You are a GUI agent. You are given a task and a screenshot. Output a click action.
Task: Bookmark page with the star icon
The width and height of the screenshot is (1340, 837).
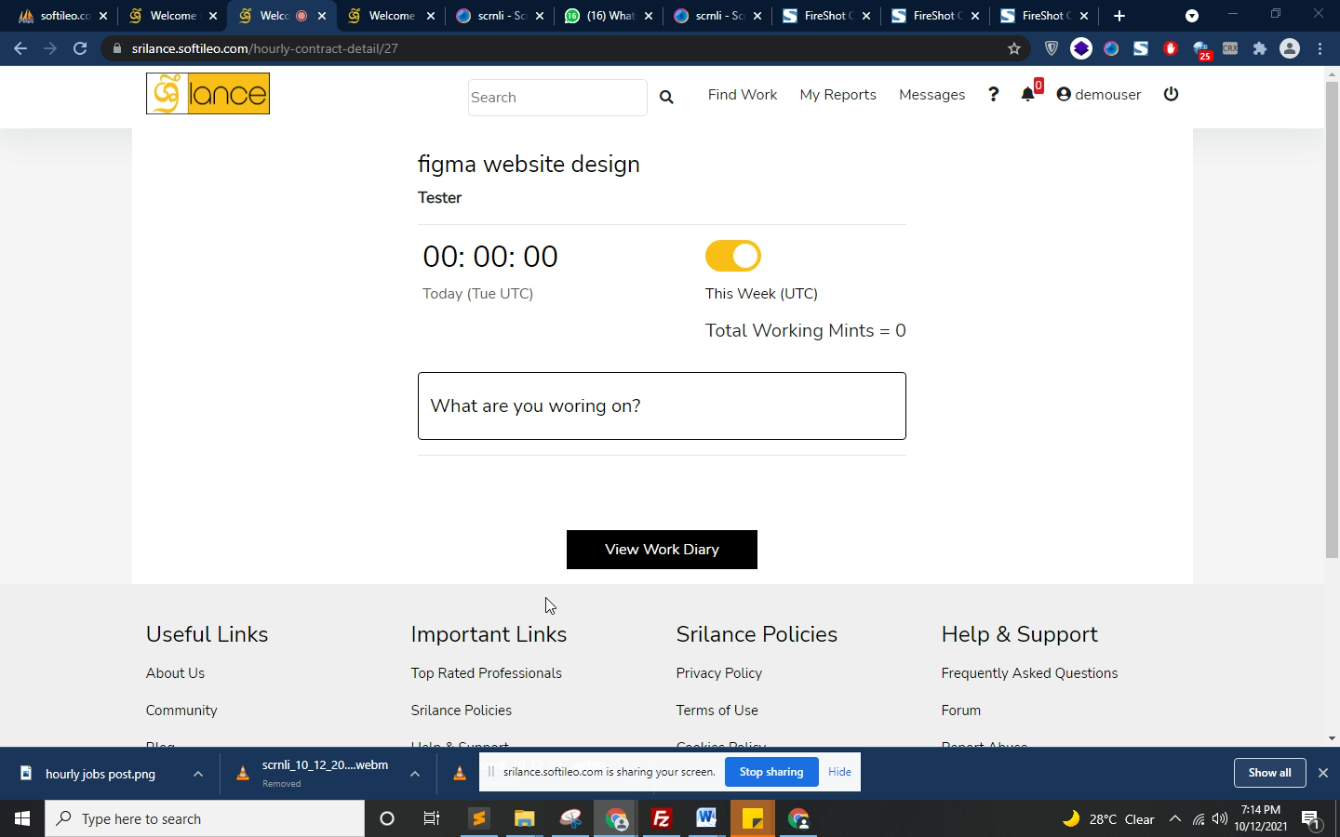point(1014,48)
